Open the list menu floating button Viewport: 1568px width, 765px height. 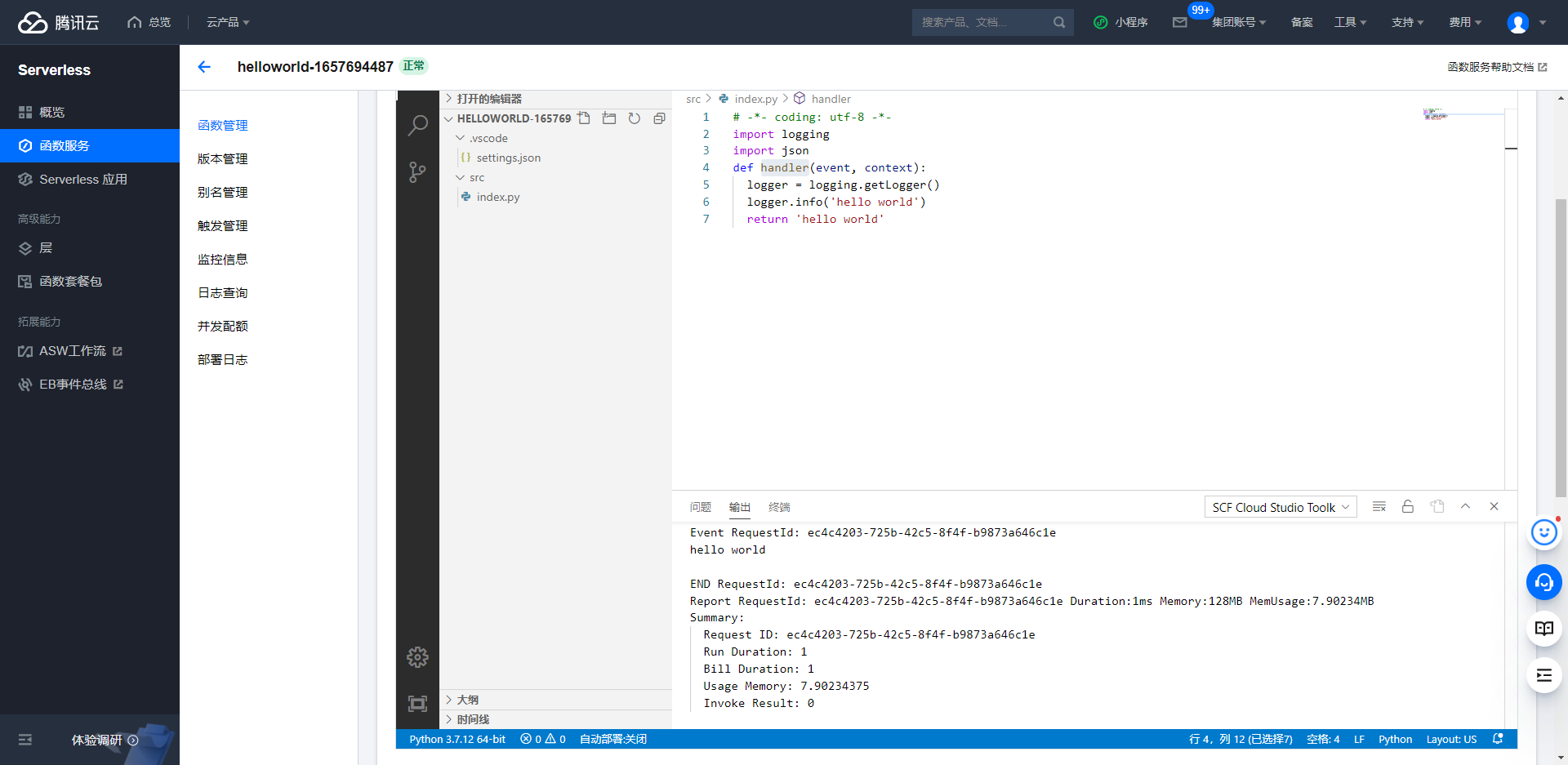1544,675
